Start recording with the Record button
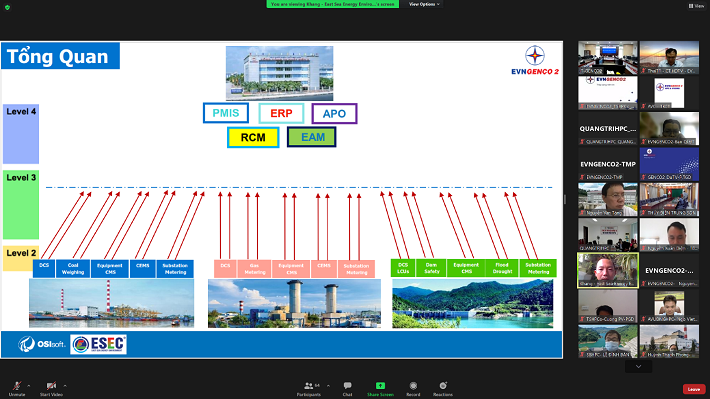The height and width of the screenshot is (399, 710). click(x=413, y=389)
